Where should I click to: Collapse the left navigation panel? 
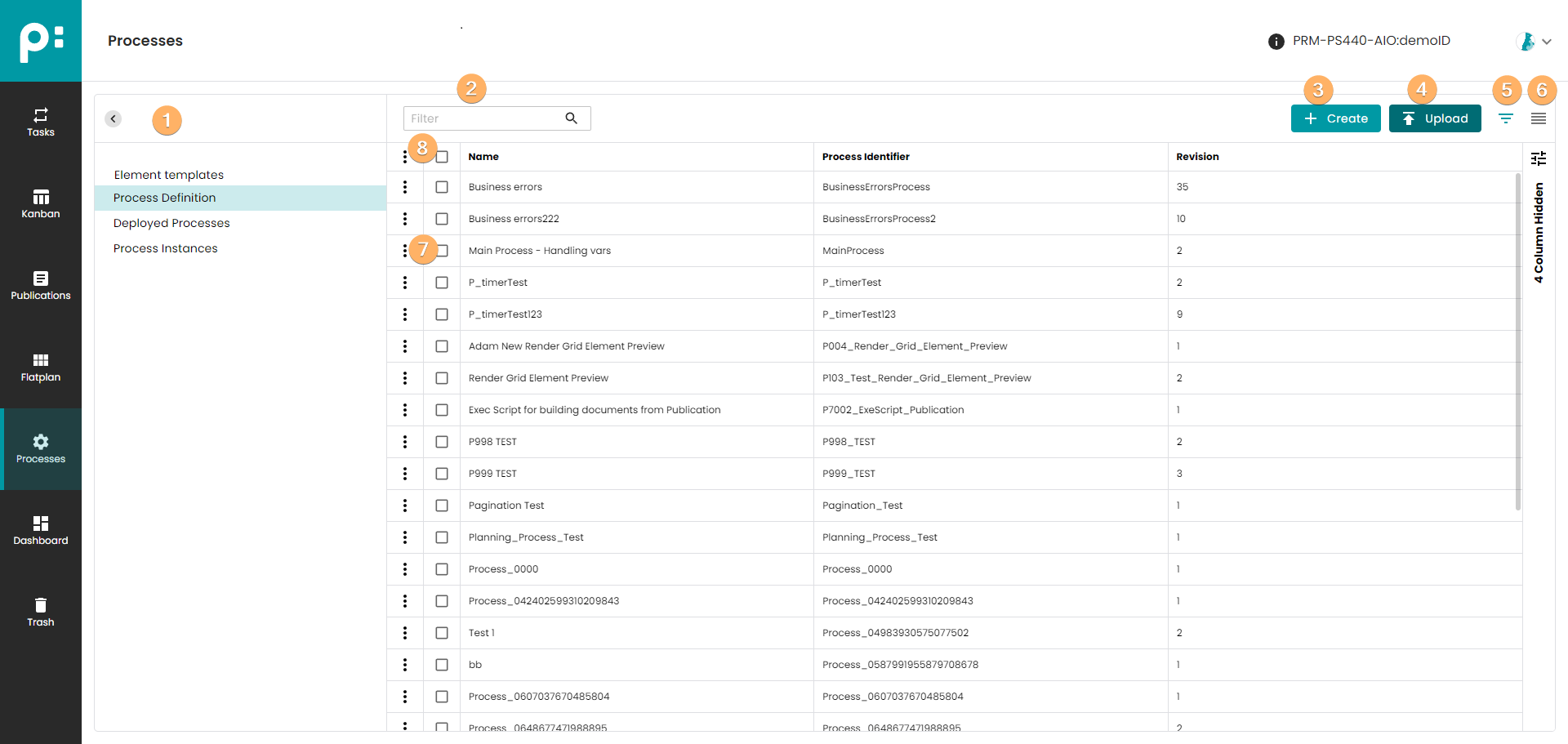114,119
